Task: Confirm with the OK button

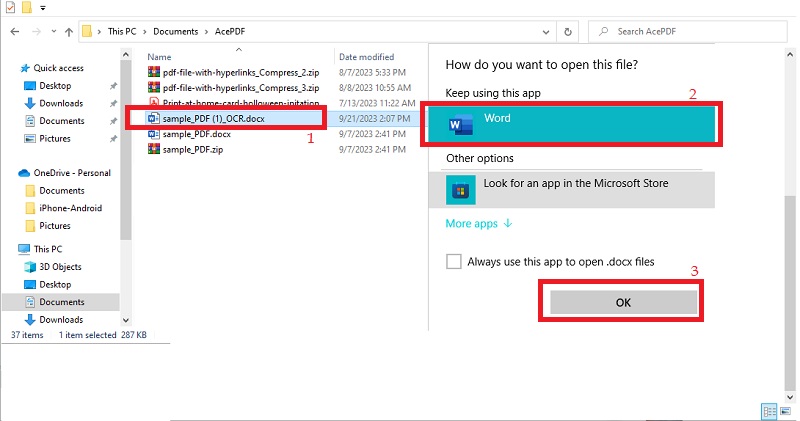Action: (x=623, y=303)
